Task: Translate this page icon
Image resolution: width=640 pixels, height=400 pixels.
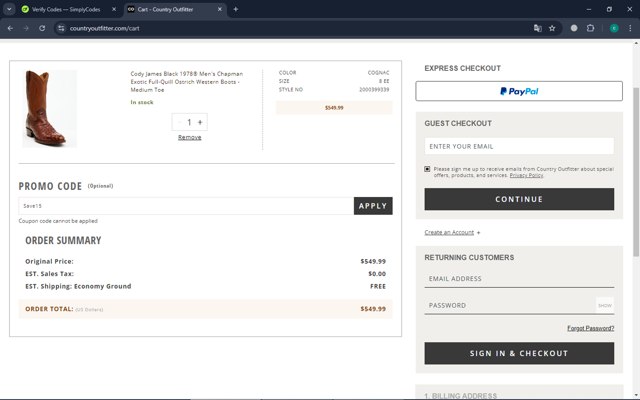Action: pos(538,28)
